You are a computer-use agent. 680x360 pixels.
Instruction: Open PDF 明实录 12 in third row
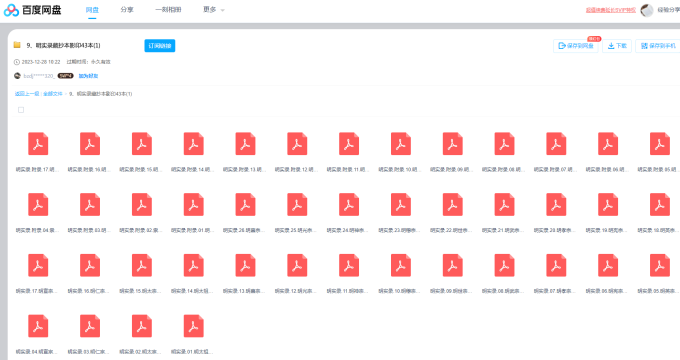pyautogui.click(x=297, y=265)
